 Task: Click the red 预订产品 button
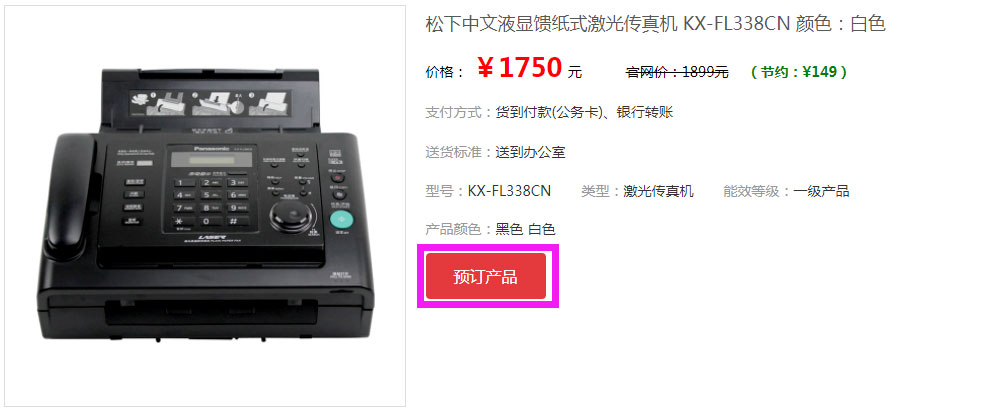tap(486, 276)
